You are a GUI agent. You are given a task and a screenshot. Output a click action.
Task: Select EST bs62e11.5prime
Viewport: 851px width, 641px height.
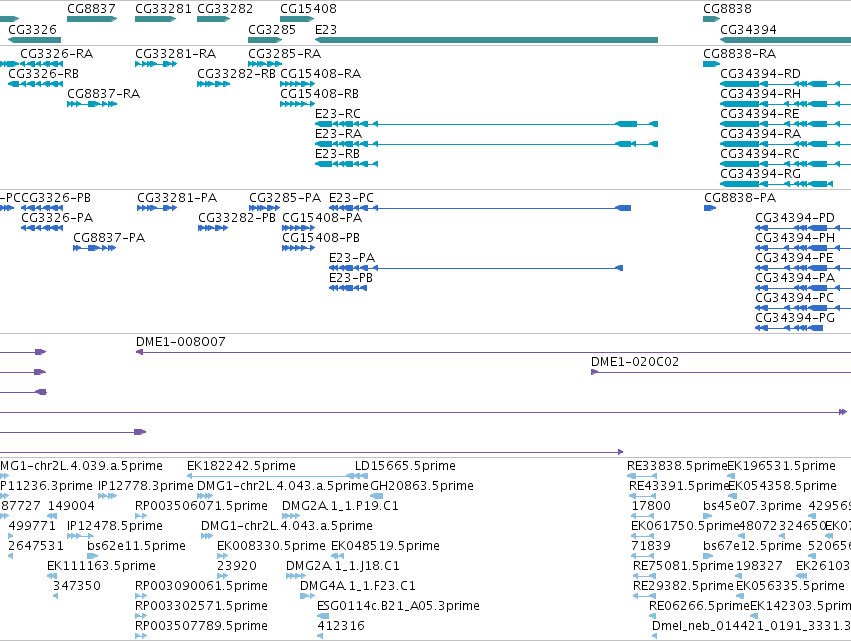136,546
